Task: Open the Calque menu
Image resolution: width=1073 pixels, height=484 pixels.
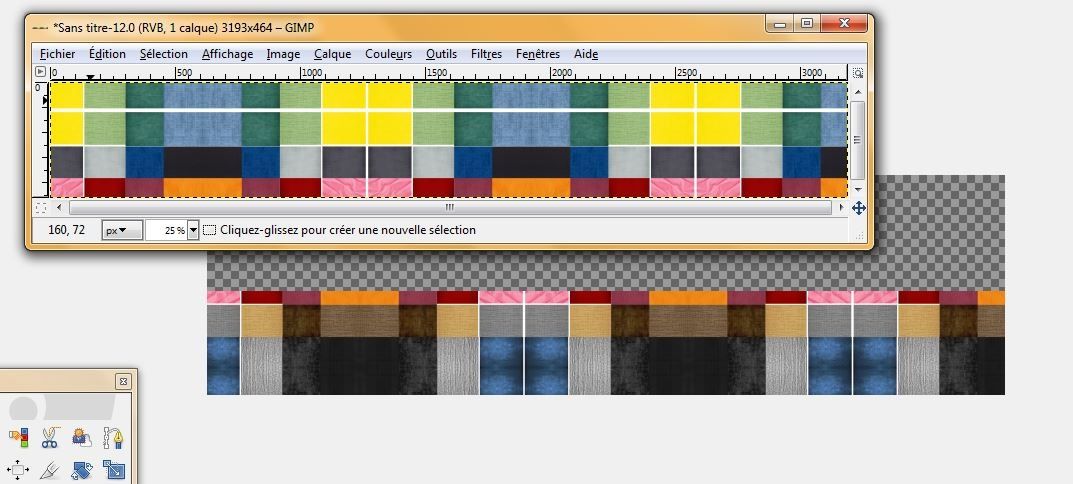Action: pos(333,54)
